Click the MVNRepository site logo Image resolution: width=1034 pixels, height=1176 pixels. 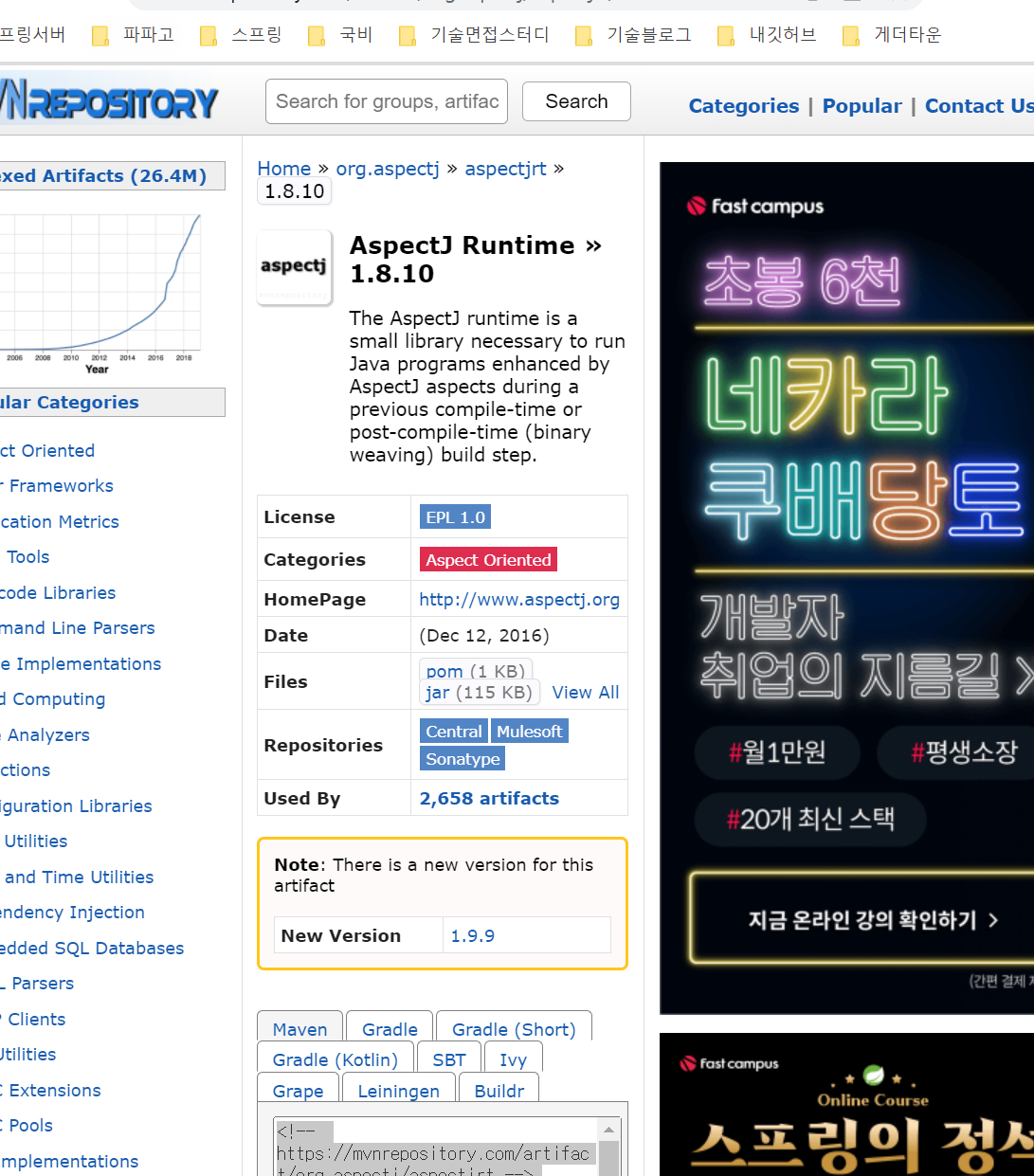[108, 100]
